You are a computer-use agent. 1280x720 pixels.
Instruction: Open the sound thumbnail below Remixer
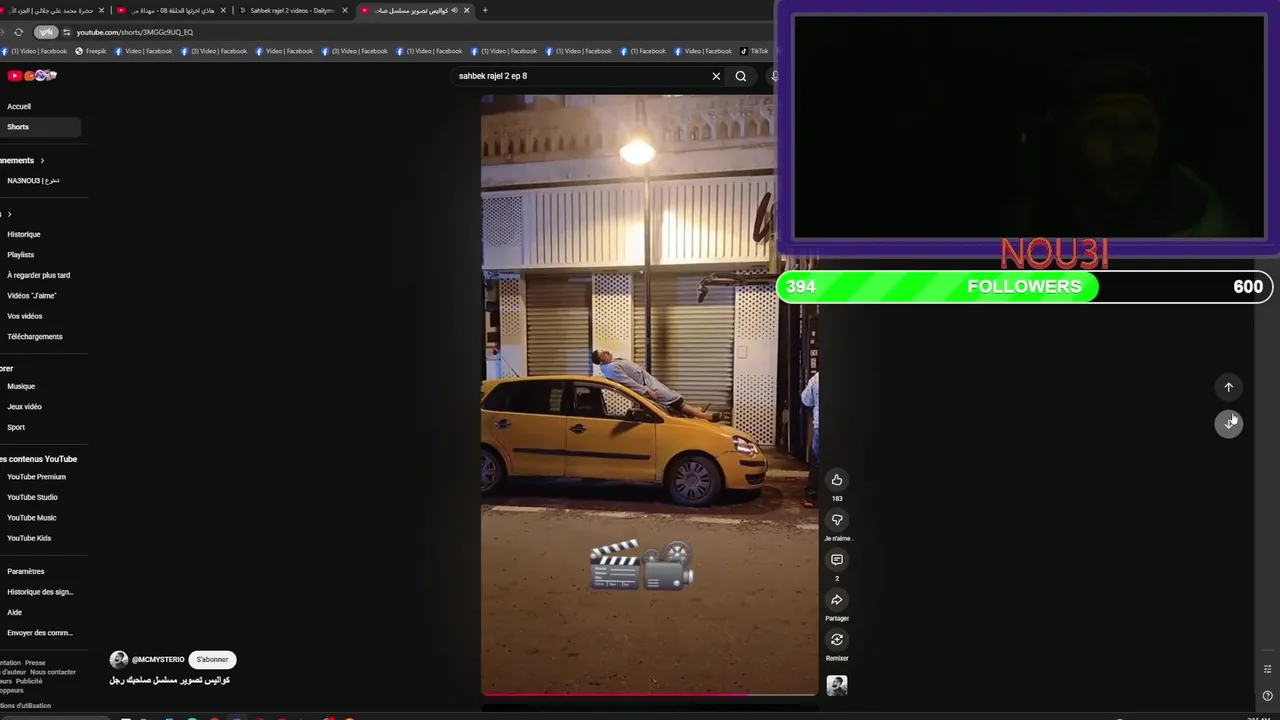click(837, 685)
